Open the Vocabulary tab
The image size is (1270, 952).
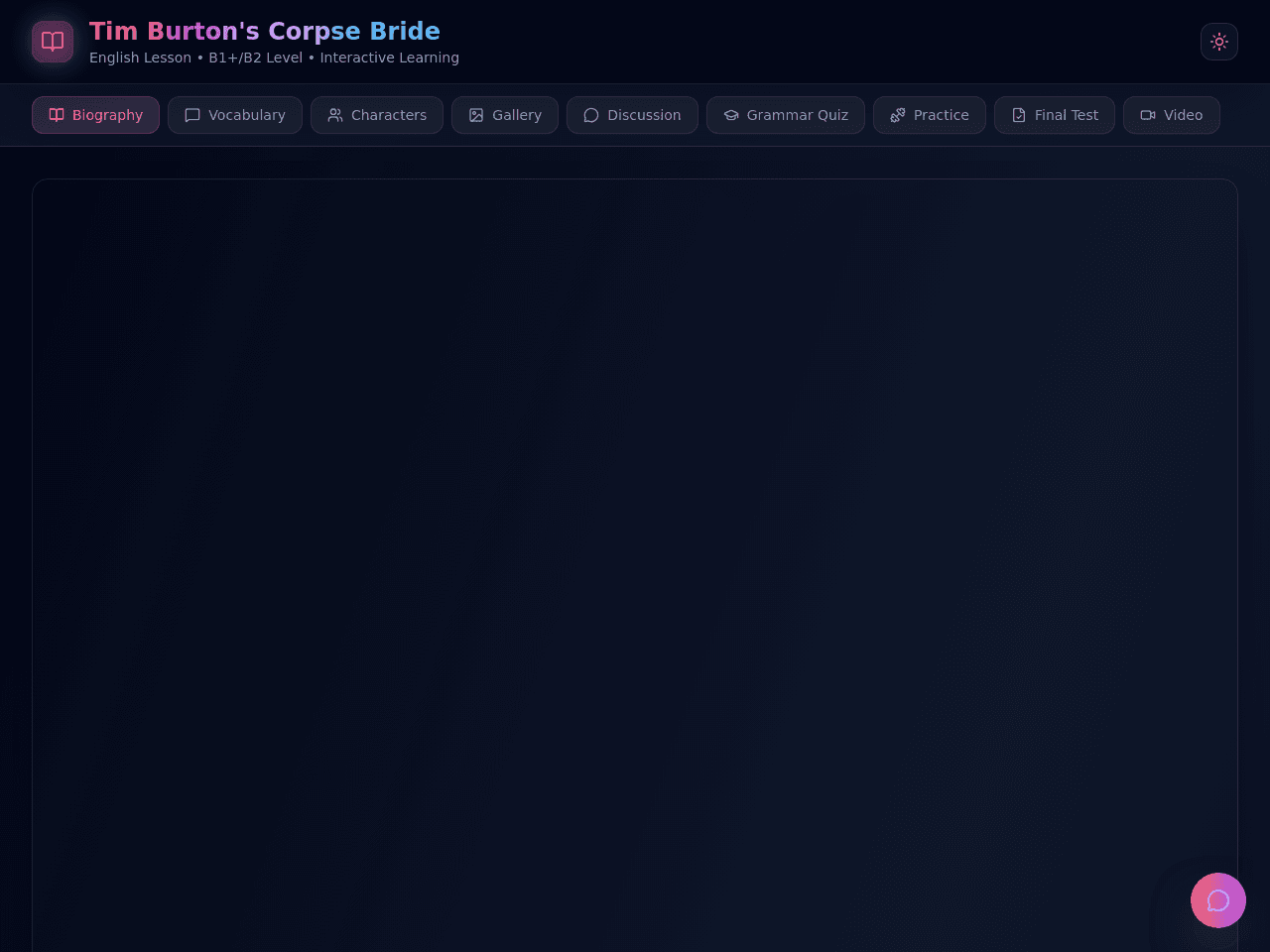(x=235, y=115)
